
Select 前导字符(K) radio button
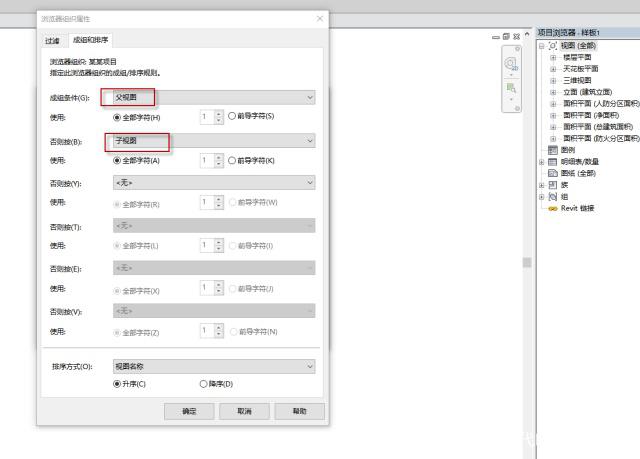(232, 160)
